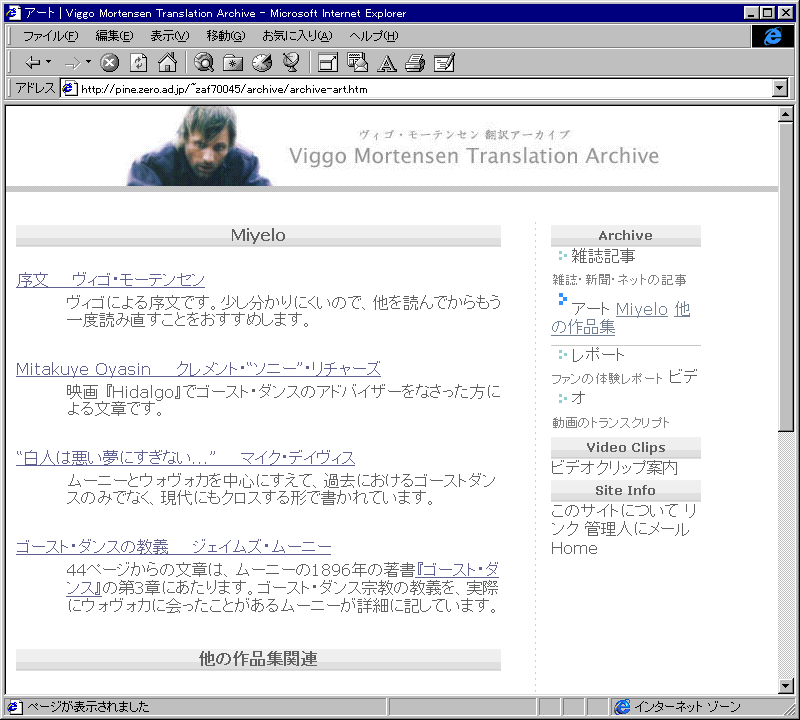Open the 表示(V) menu
Screen dimensions: 800x720
pyautogui.click(x=169, y=36)
